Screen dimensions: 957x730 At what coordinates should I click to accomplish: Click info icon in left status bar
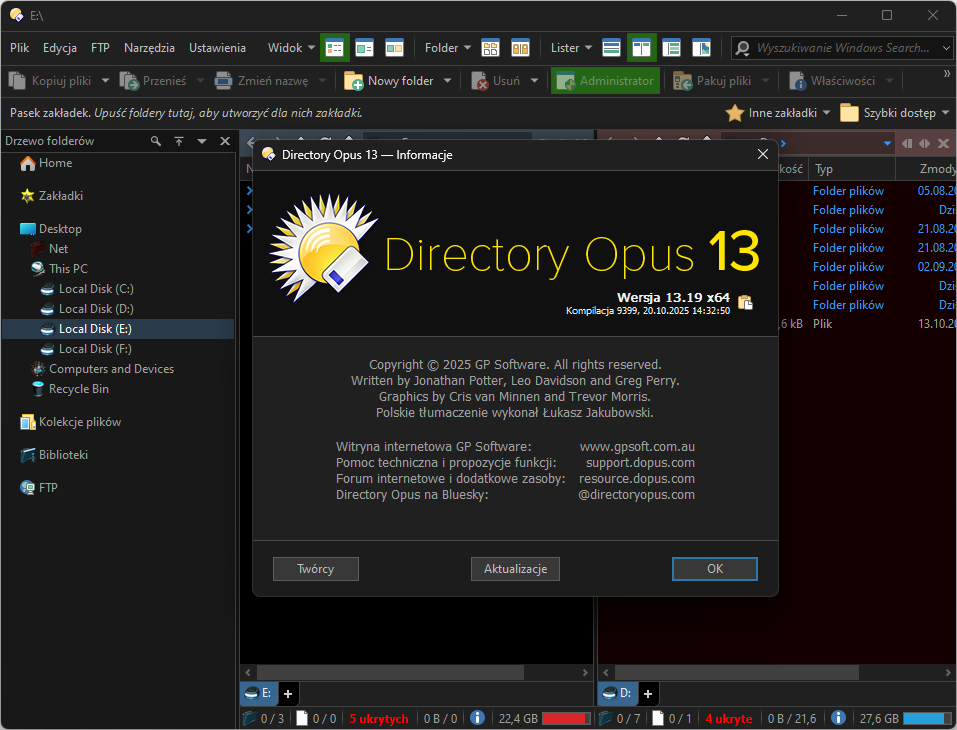pyautogui.click(x=477, y=718)
